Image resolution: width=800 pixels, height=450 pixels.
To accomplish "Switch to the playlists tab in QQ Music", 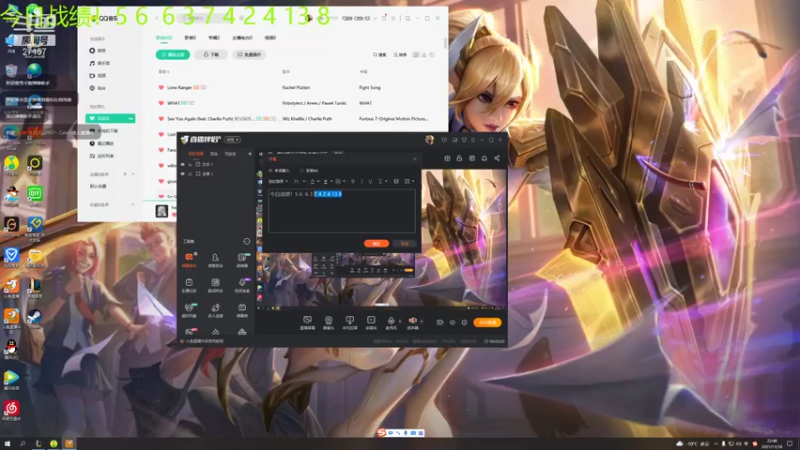I will [190, 38].
